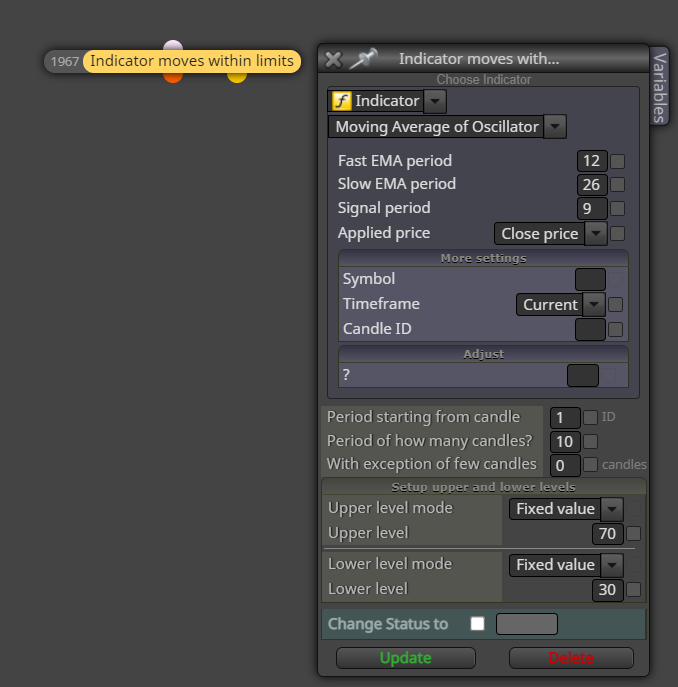
Task: Toggle the Timeframe checkbox
Action: [616, 305]
